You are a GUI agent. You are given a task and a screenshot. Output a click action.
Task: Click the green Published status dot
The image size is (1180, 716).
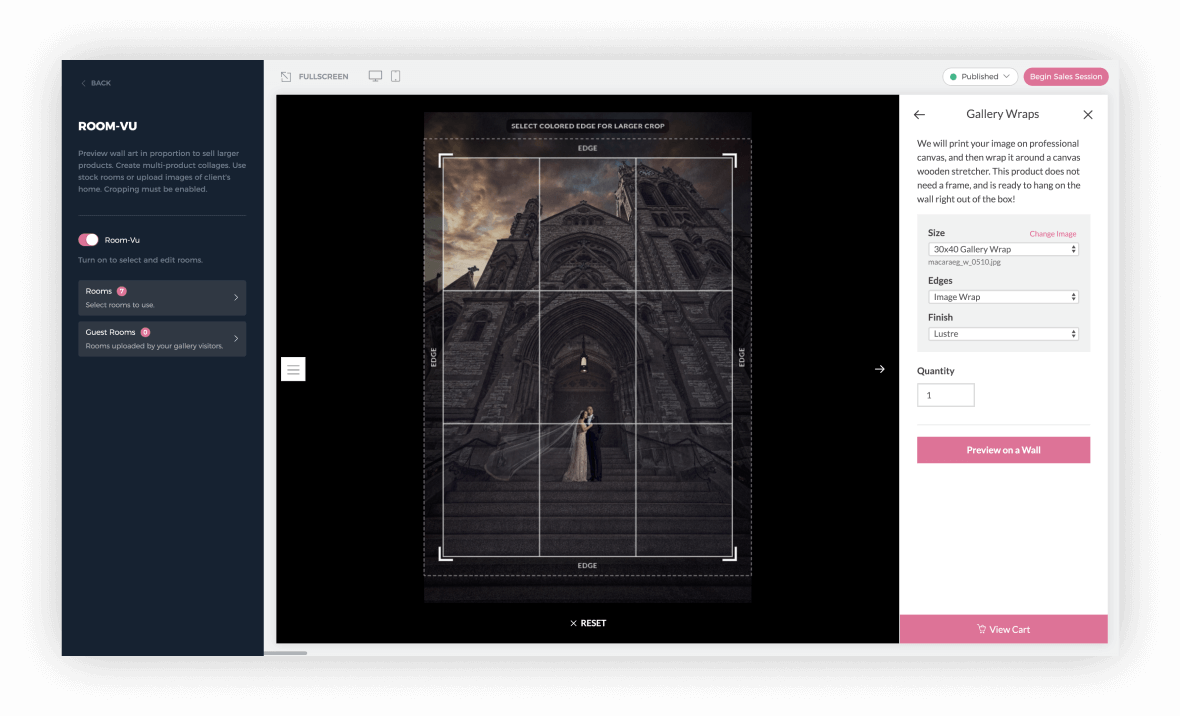953,77
